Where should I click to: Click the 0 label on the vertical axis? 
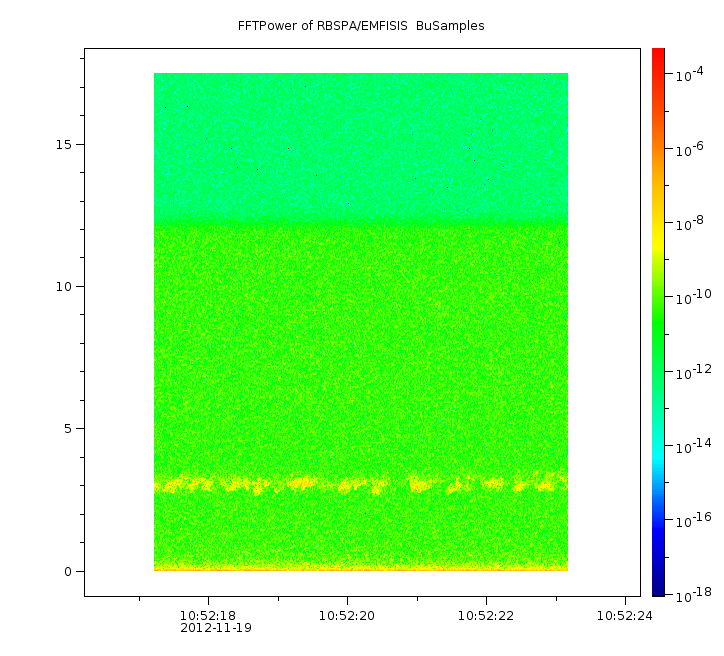69,572
